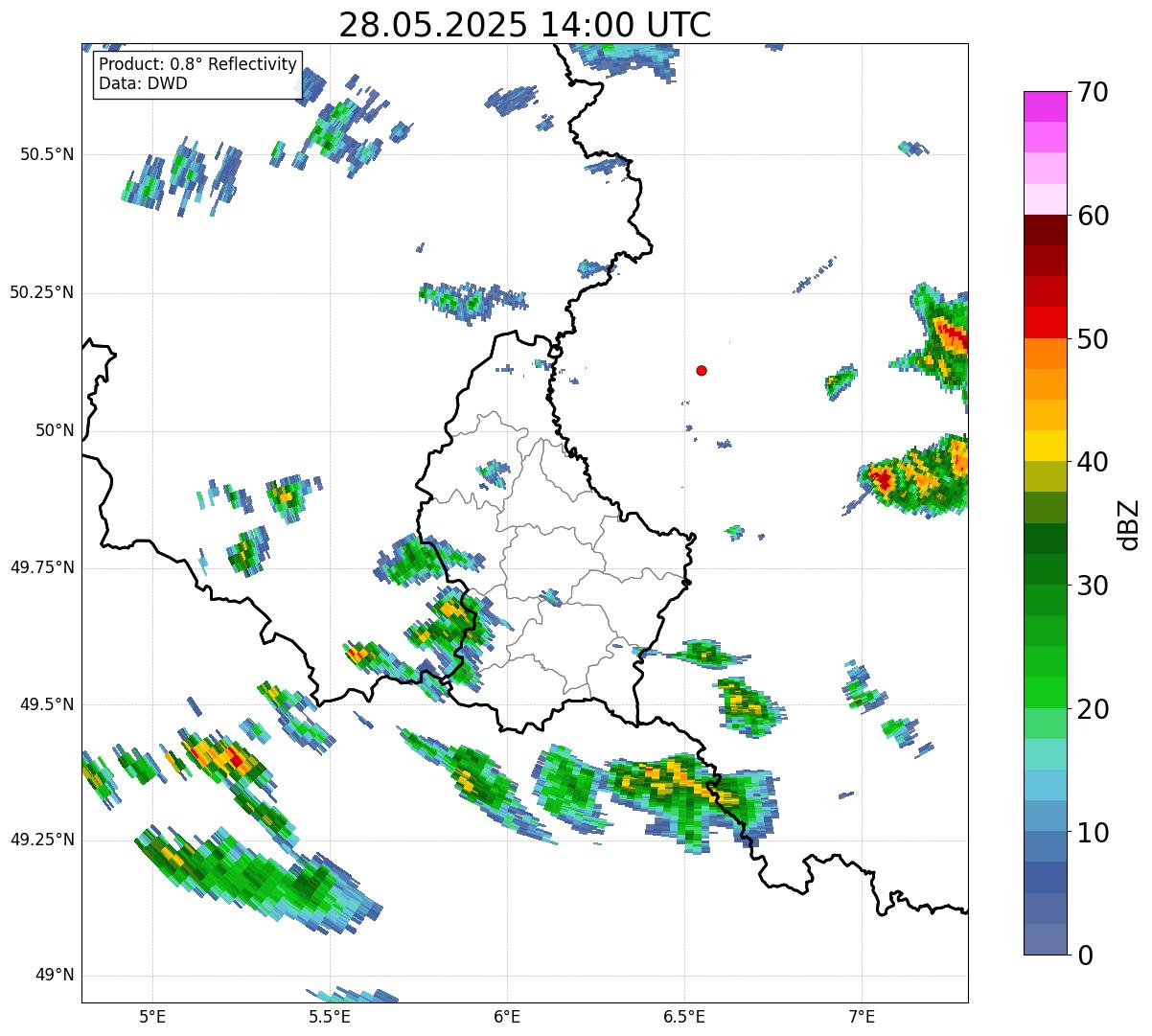The image size is (1152, 1036).
Task: Click the latitude label "50°N"
Action: (x=54, y=430)
